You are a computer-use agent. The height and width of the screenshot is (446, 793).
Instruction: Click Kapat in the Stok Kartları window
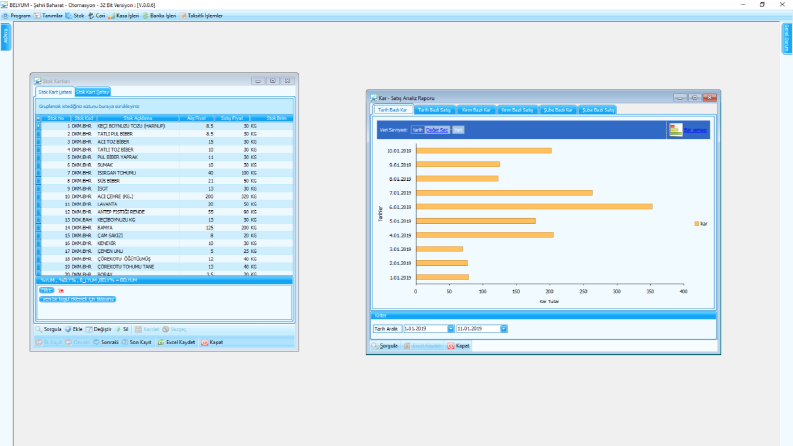point(212,342)
